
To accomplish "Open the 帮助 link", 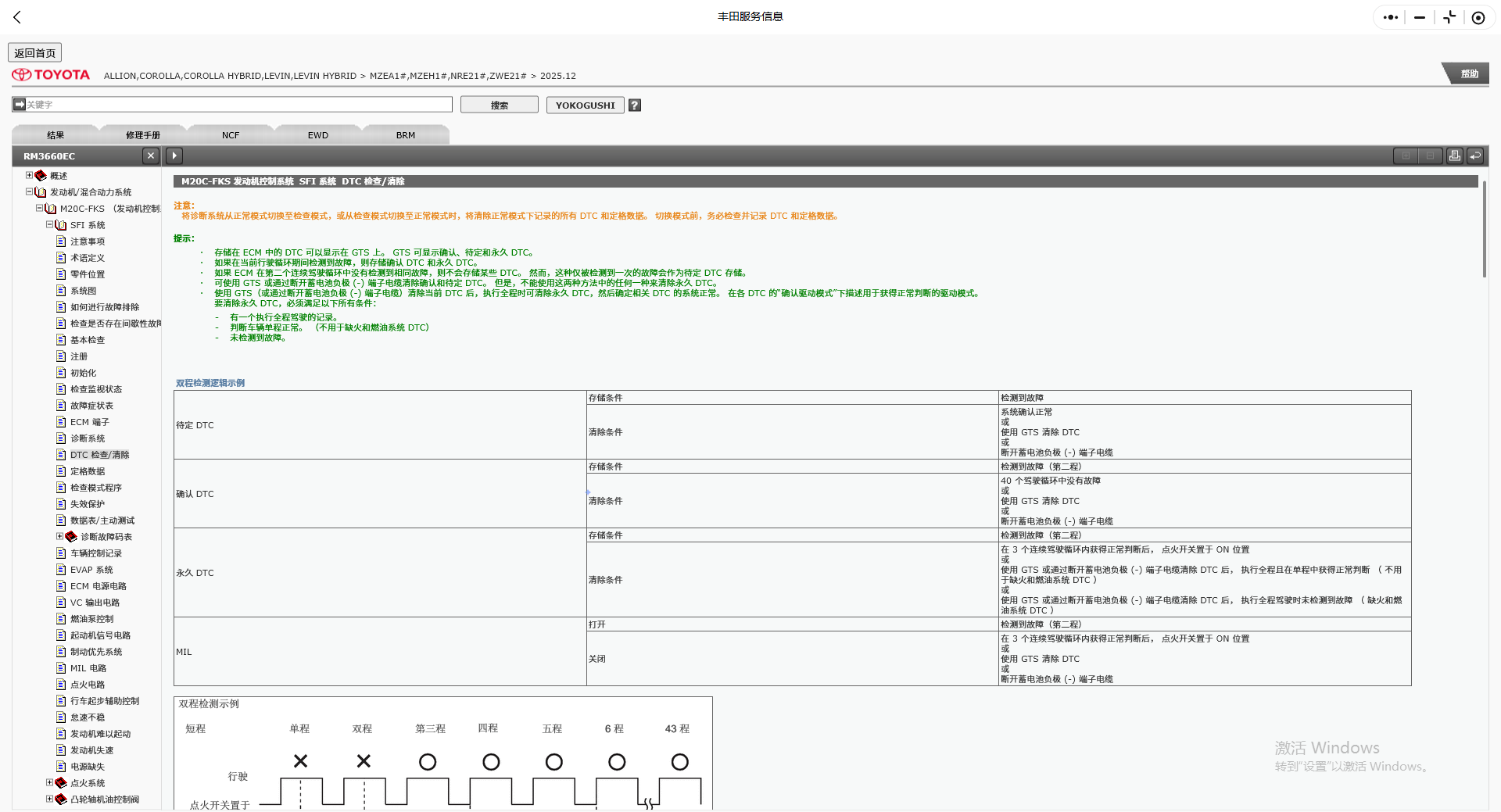I will pos(1469,73).
